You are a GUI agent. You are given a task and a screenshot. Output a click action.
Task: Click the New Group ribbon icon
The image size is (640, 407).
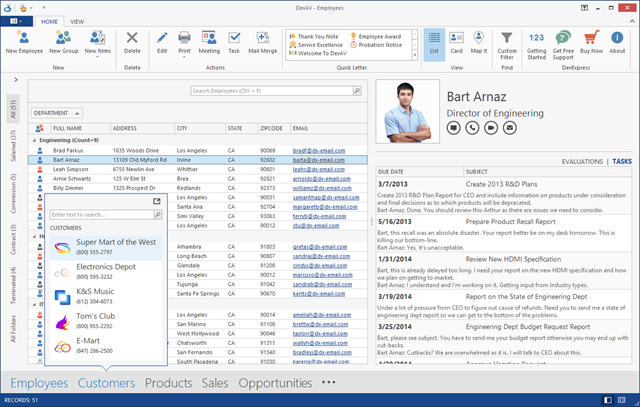64,38
